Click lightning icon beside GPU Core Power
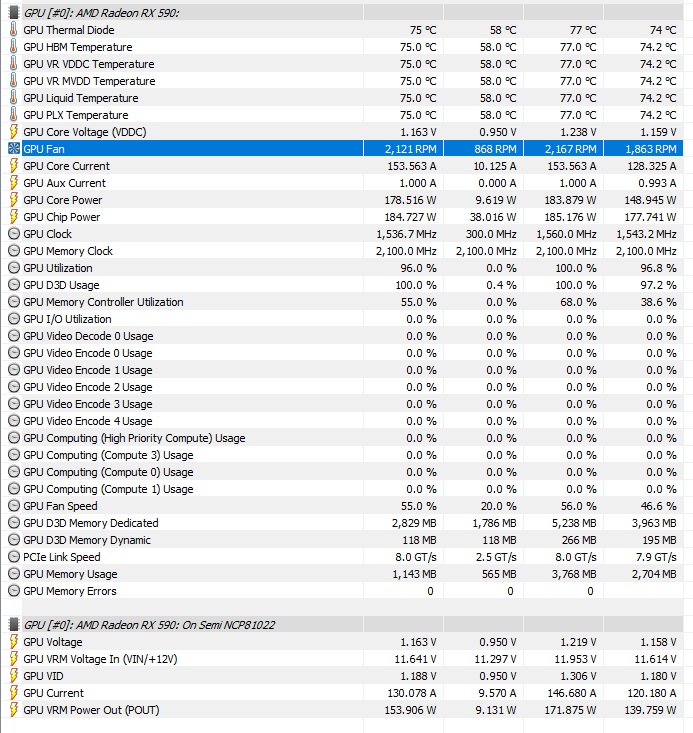The height and width of the screenshot is (733, 693). (x=14, y=200)
